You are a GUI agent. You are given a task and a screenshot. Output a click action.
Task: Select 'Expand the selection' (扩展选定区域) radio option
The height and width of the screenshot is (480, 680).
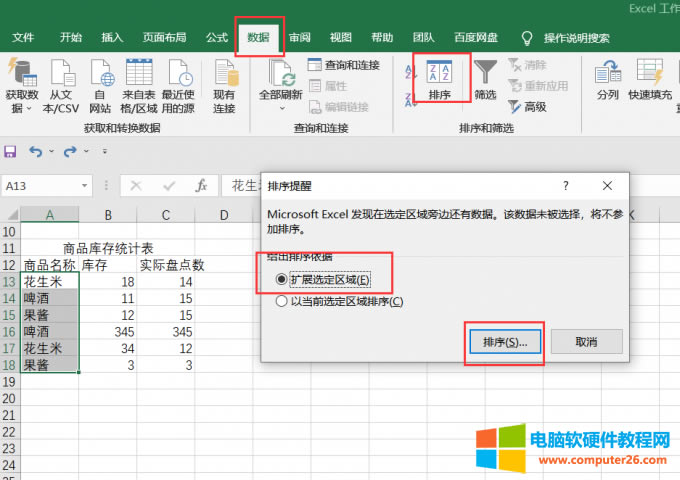tap(283, 280)
